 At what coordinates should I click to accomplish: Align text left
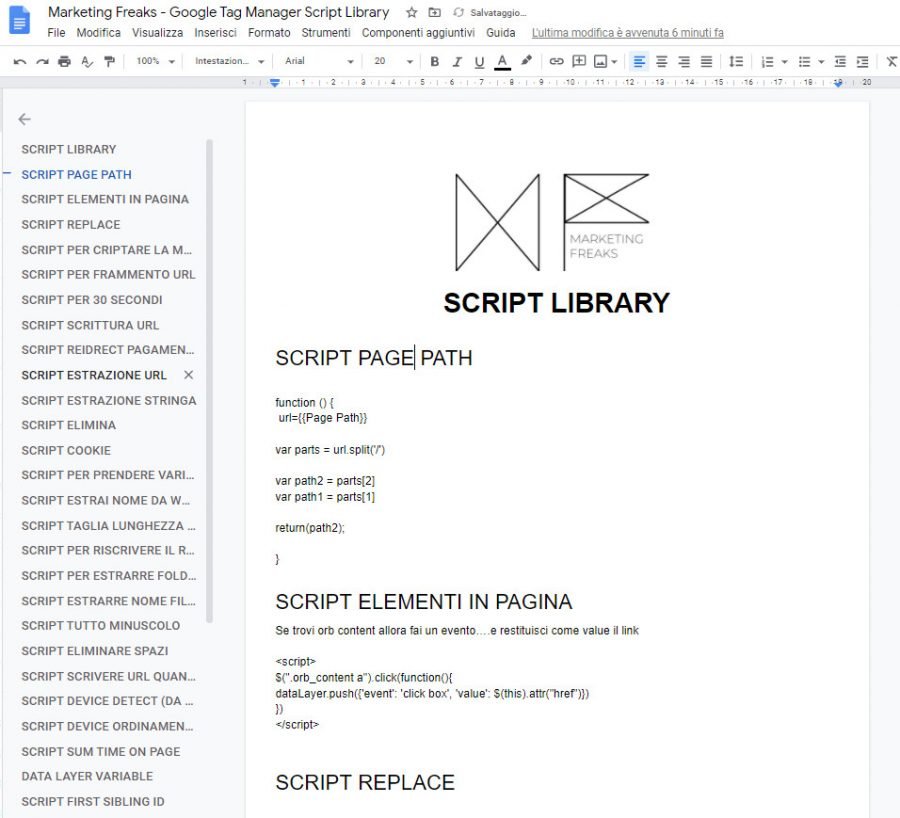639,61
